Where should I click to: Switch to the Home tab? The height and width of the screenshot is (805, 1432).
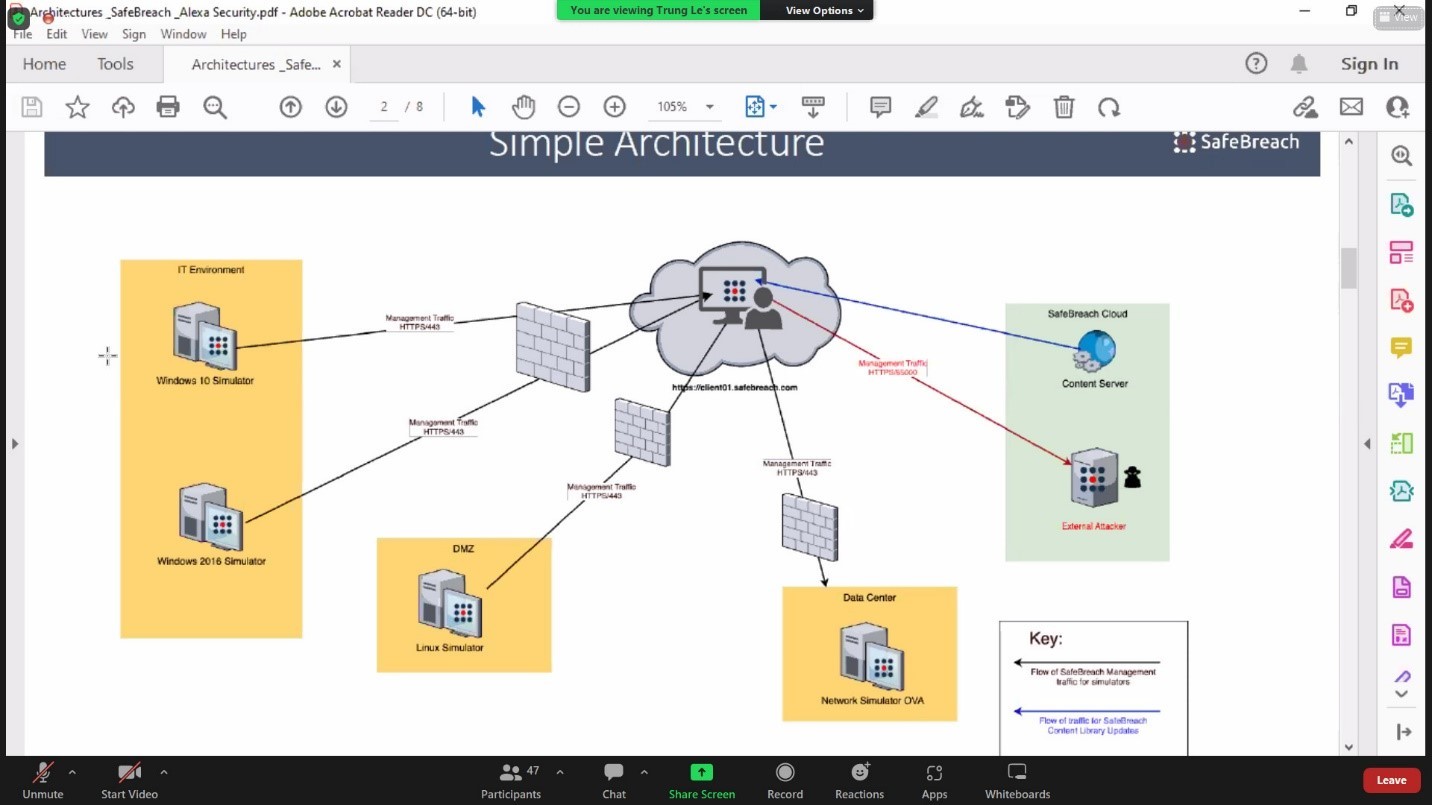(x=44, y=64)
